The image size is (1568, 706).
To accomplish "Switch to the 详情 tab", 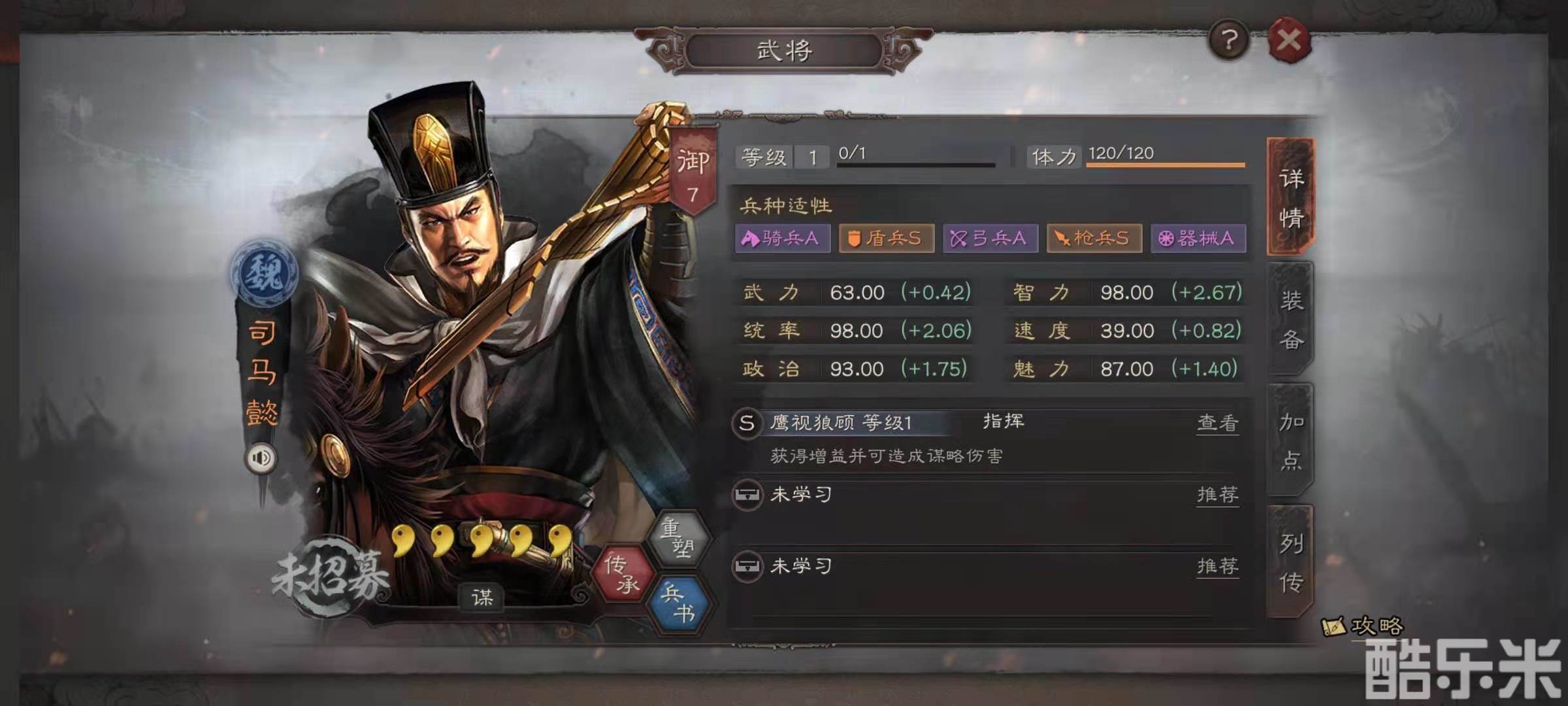I will click(1290, 196).
